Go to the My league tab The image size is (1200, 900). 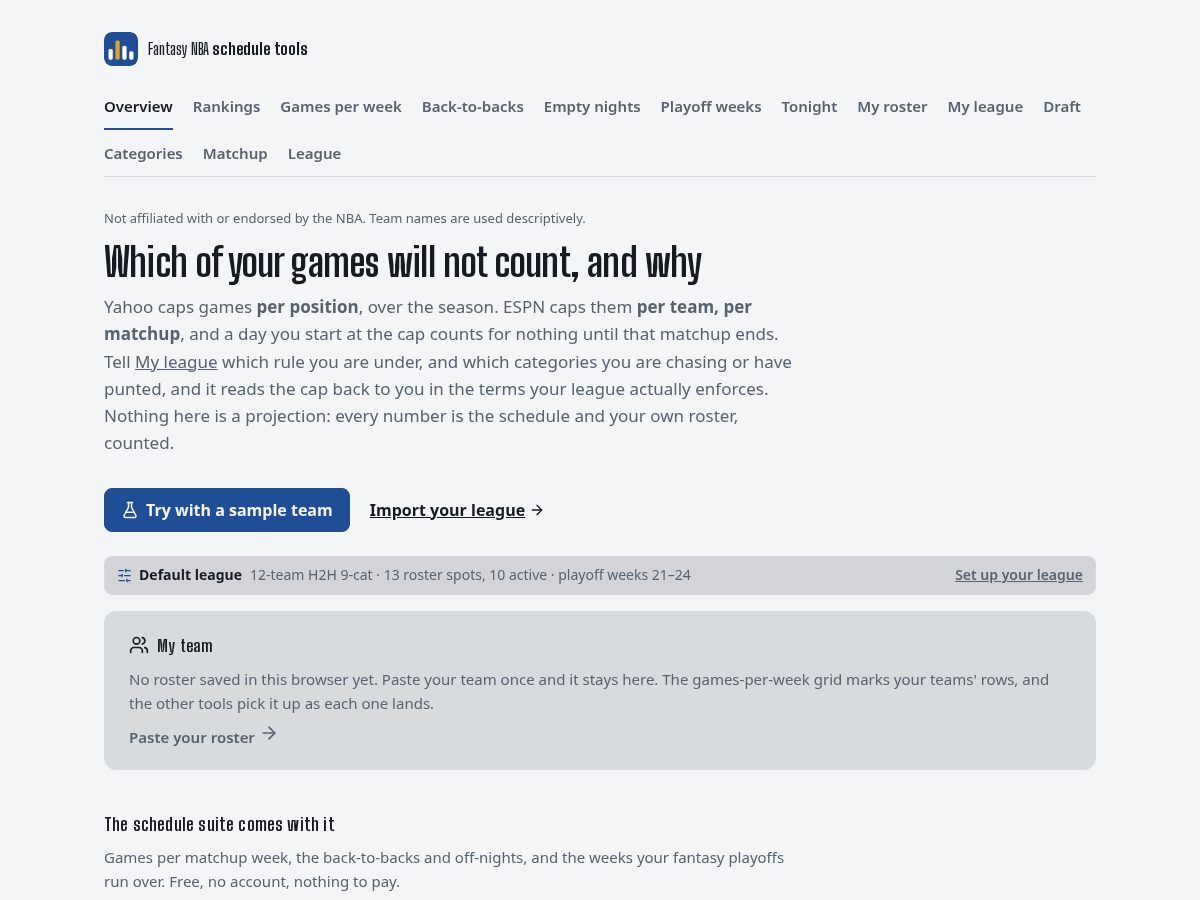click(985, 107)
